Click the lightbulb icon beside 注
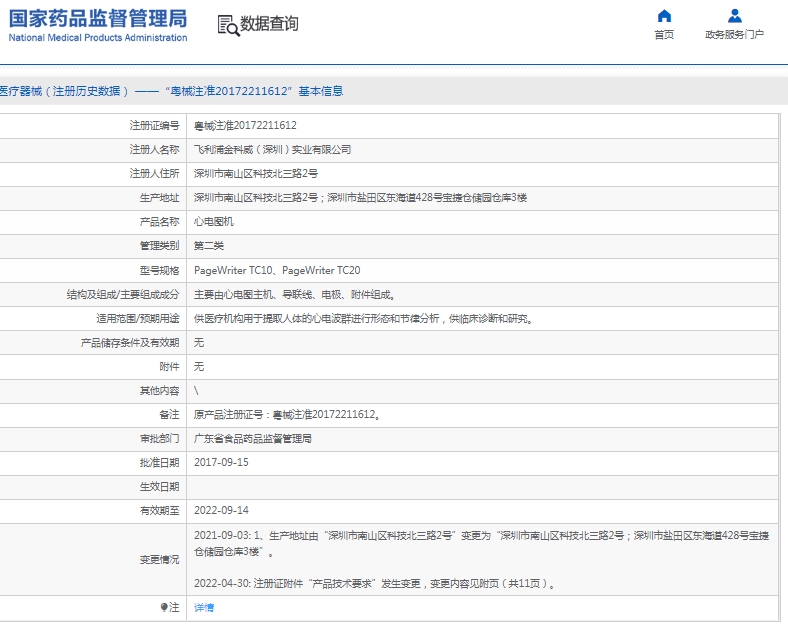788x630 pixels. tap(164, 607)
